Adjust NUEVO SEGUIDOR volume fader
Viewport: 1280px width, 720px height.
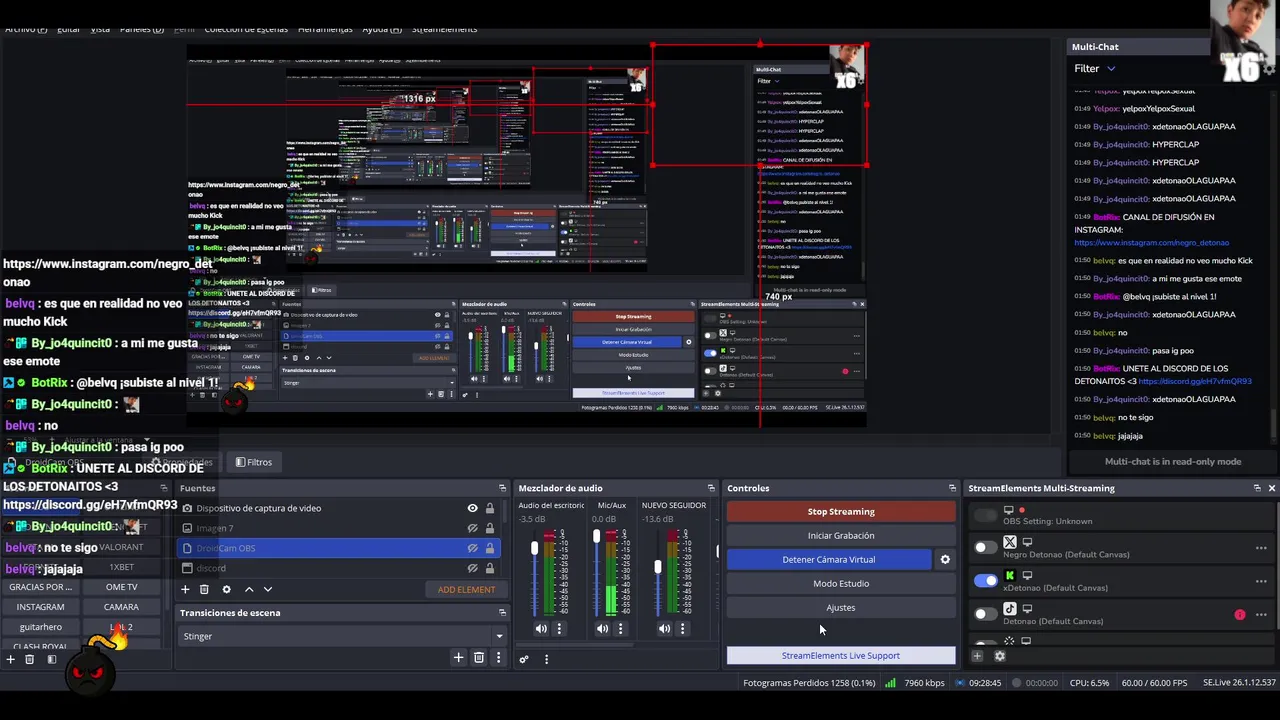click(x=658, y=567)
